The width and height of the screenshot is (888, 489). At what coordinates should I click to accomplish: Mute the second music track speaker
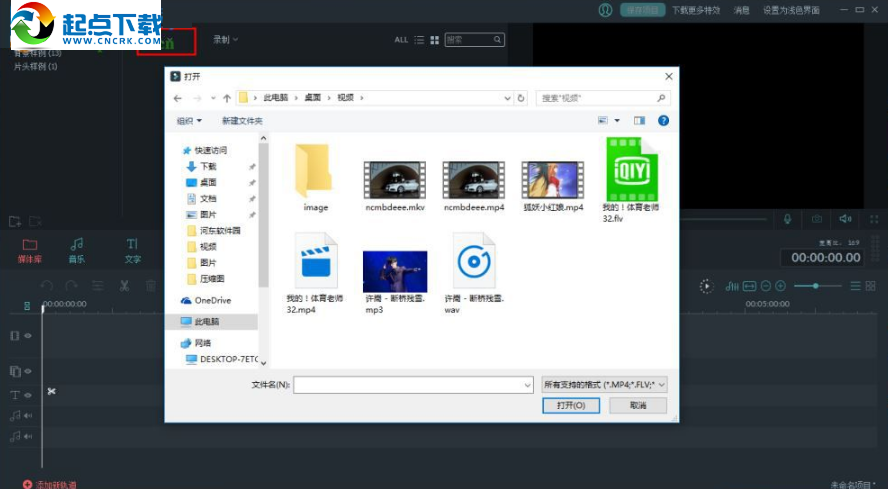(x=28, y=436)
